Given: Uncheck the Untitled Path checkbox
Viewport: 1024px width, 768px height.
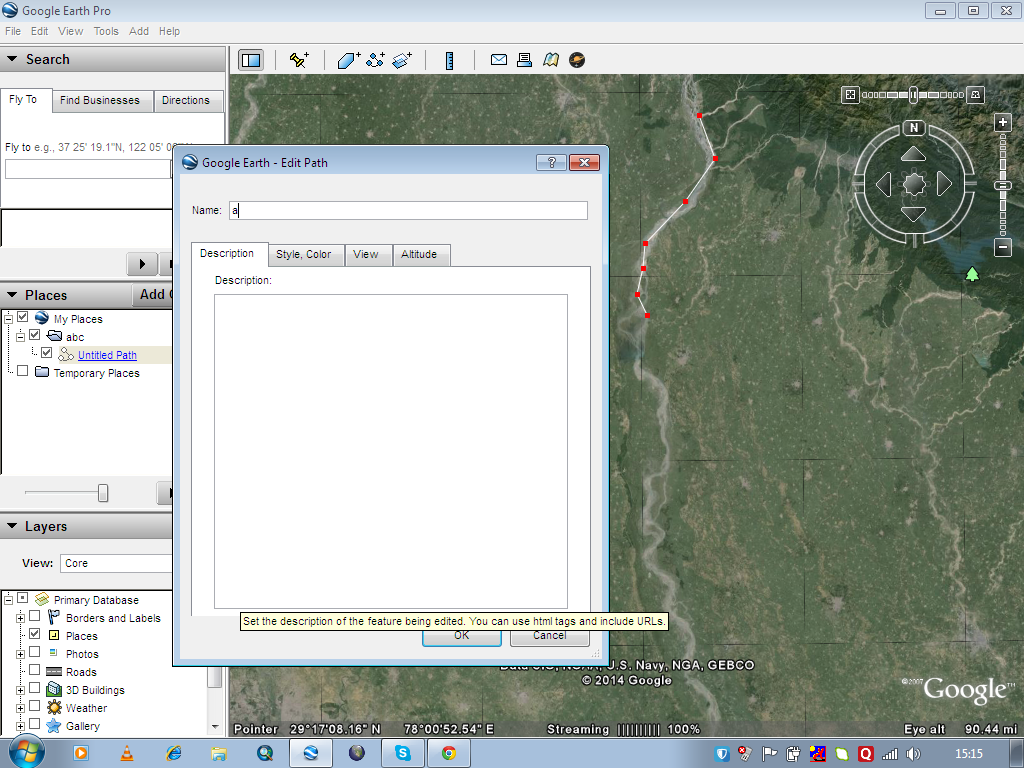Looking at the screenshot, I should [46, 352].
